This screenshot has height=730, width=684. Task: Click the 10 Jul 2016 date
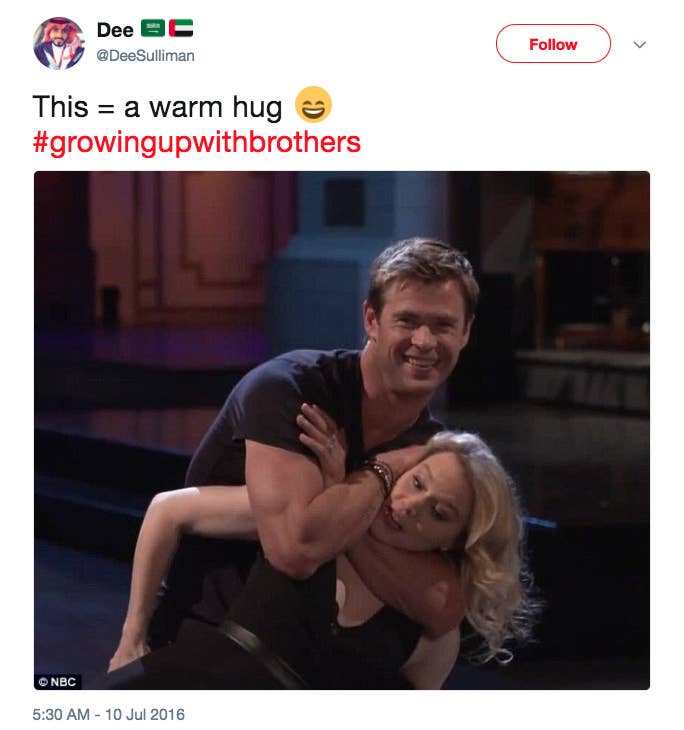pos(145,714)
